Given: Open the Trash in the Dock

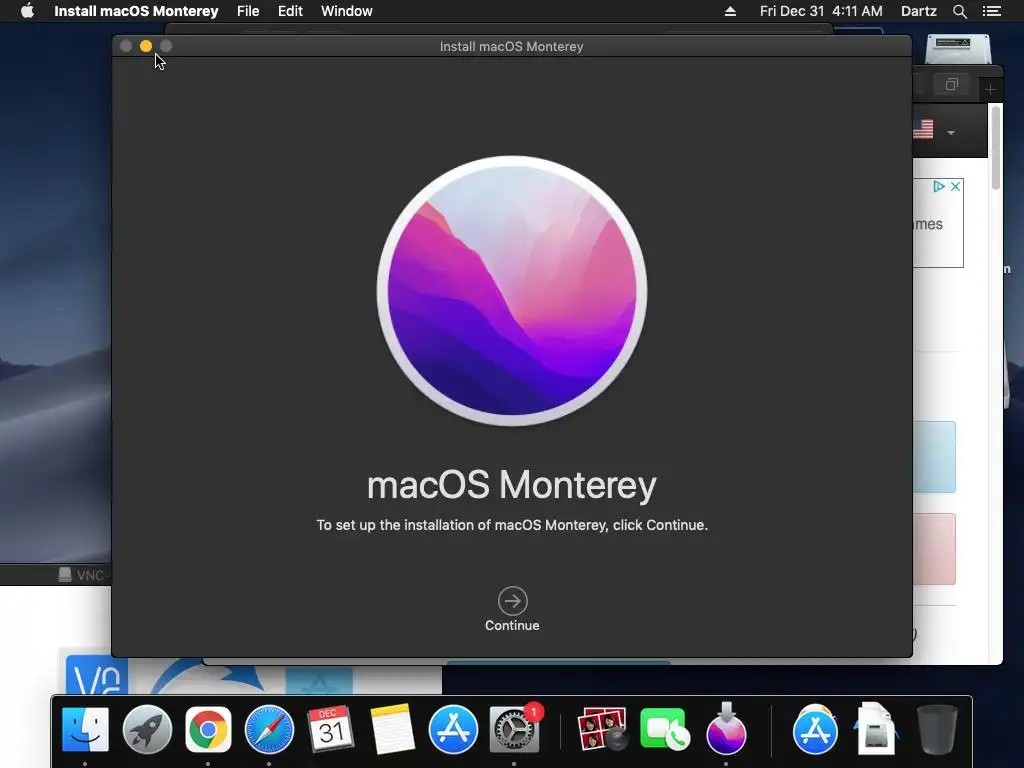Looking at the screenshot, I should coord(937,729).
